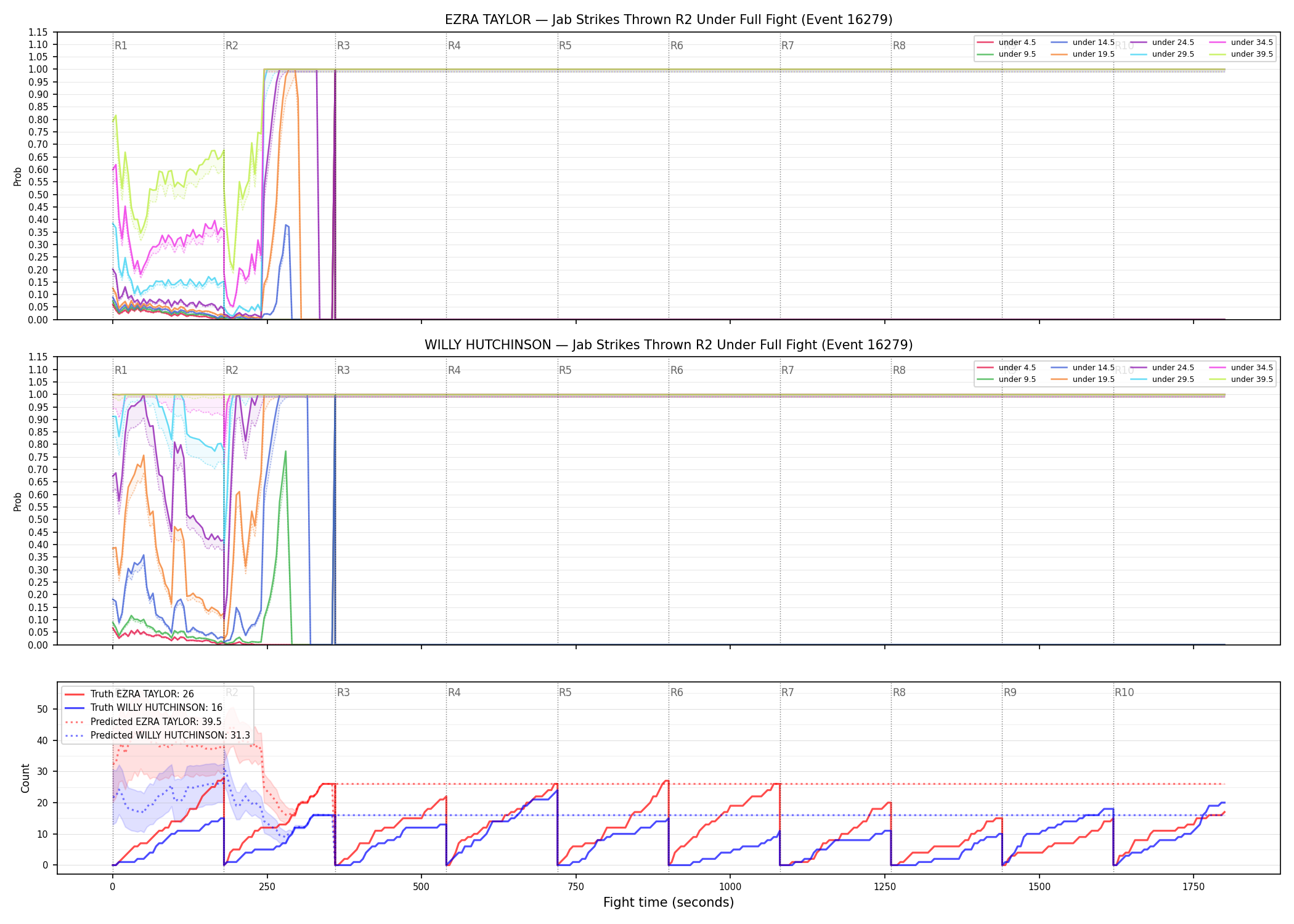Viewport: 1294px width, 924px height.
Task: Select 'under 29.5' legend entry in middle chart
Action: click(x=1162, y=379)
